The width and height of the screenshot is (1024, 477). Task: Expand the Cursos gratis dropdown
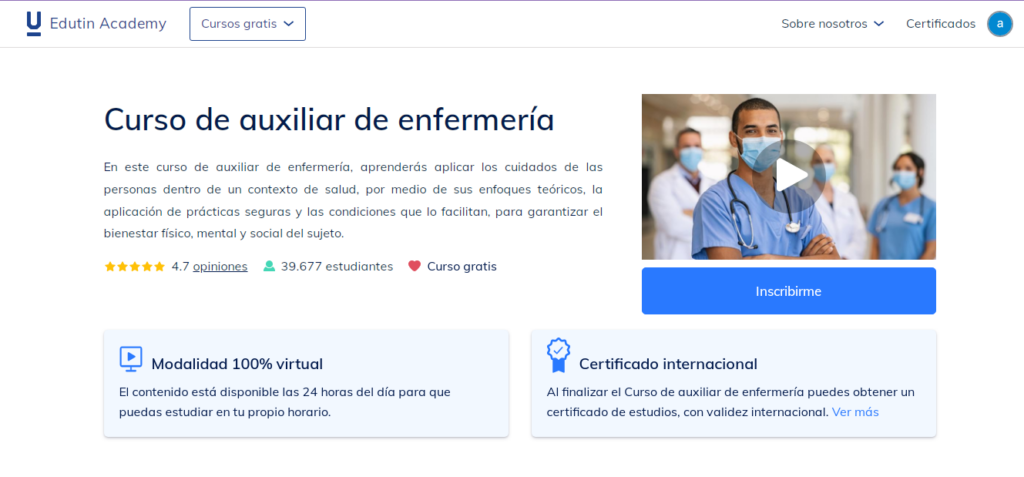tap(247, 24)
